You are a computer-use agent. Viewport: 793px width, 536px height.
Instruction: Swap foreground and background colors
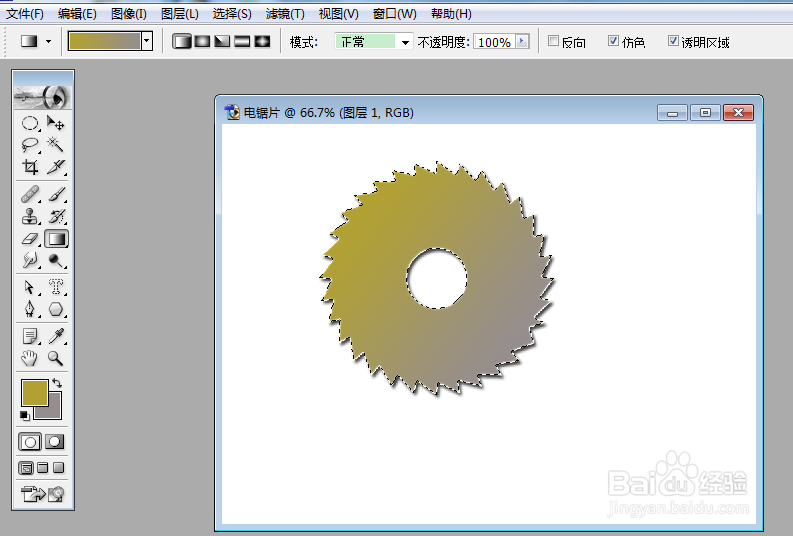57,383
